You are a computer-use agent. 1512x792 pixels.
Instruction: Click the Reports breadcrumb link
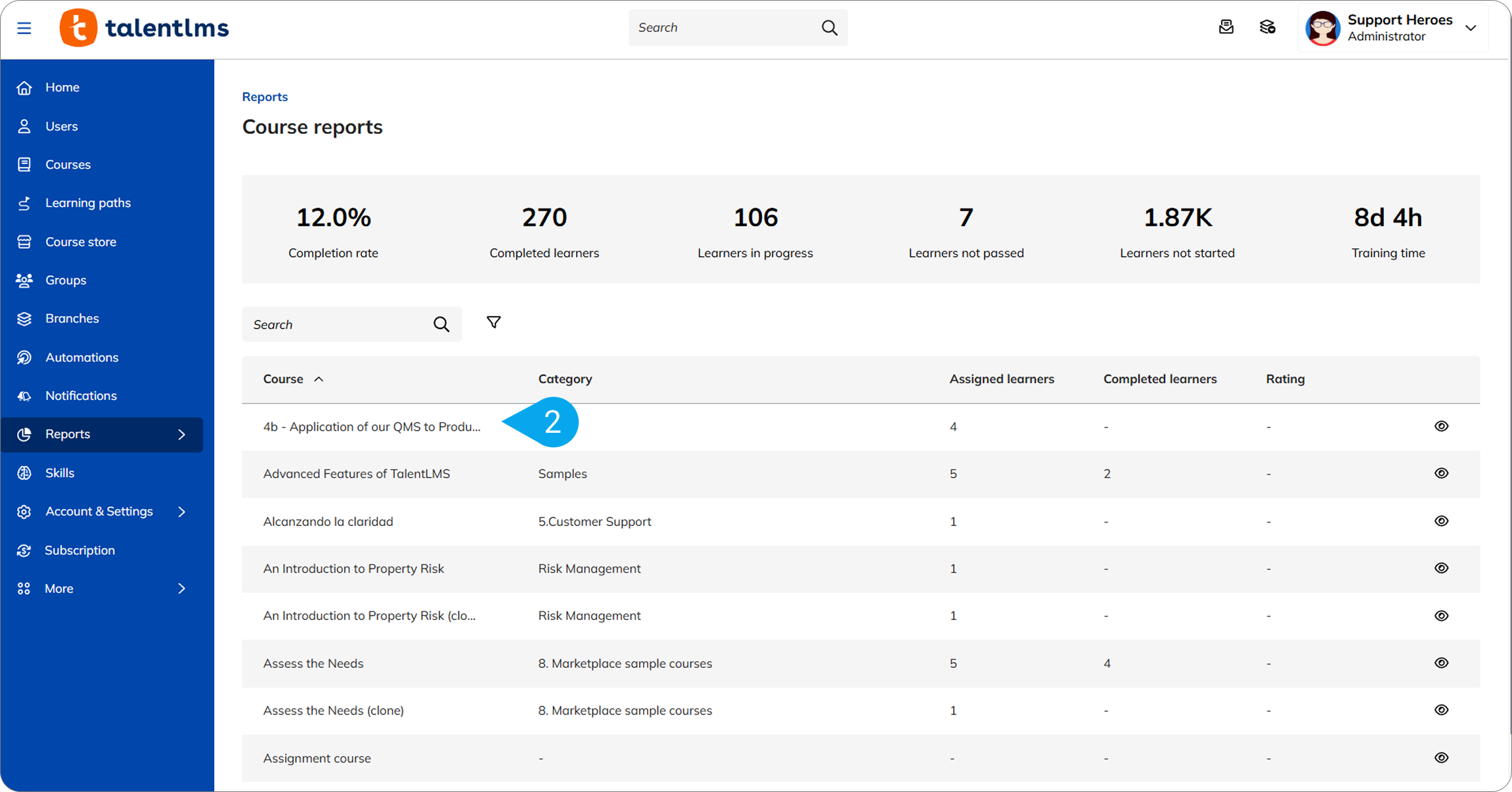[265, 97]
